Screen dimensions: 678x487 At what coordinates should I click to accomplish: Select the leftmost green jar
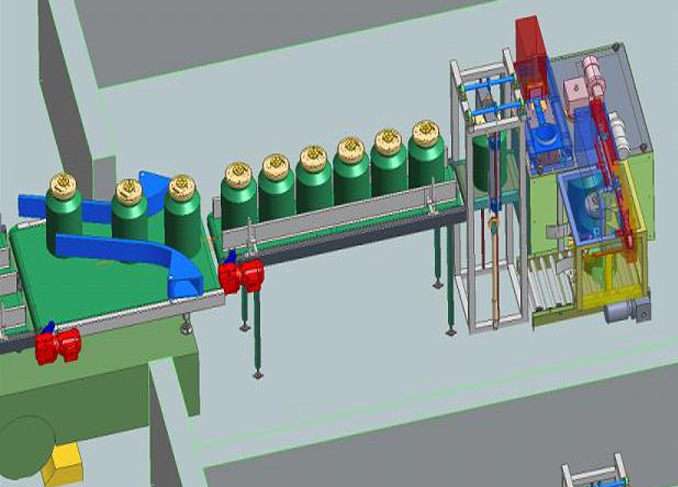pyautogui.click(x=67, y=208)
